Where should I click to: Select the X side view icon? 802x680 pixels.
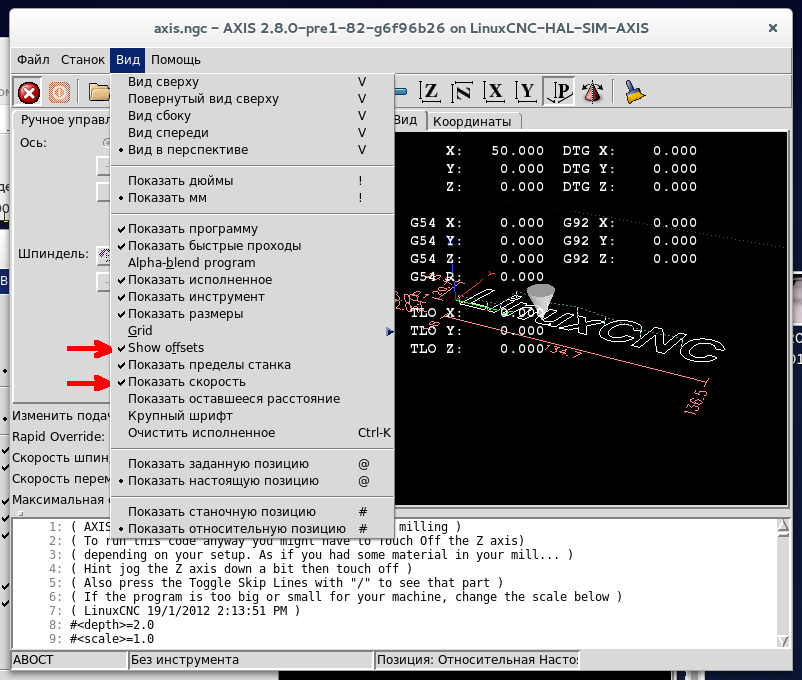[494, 92]
